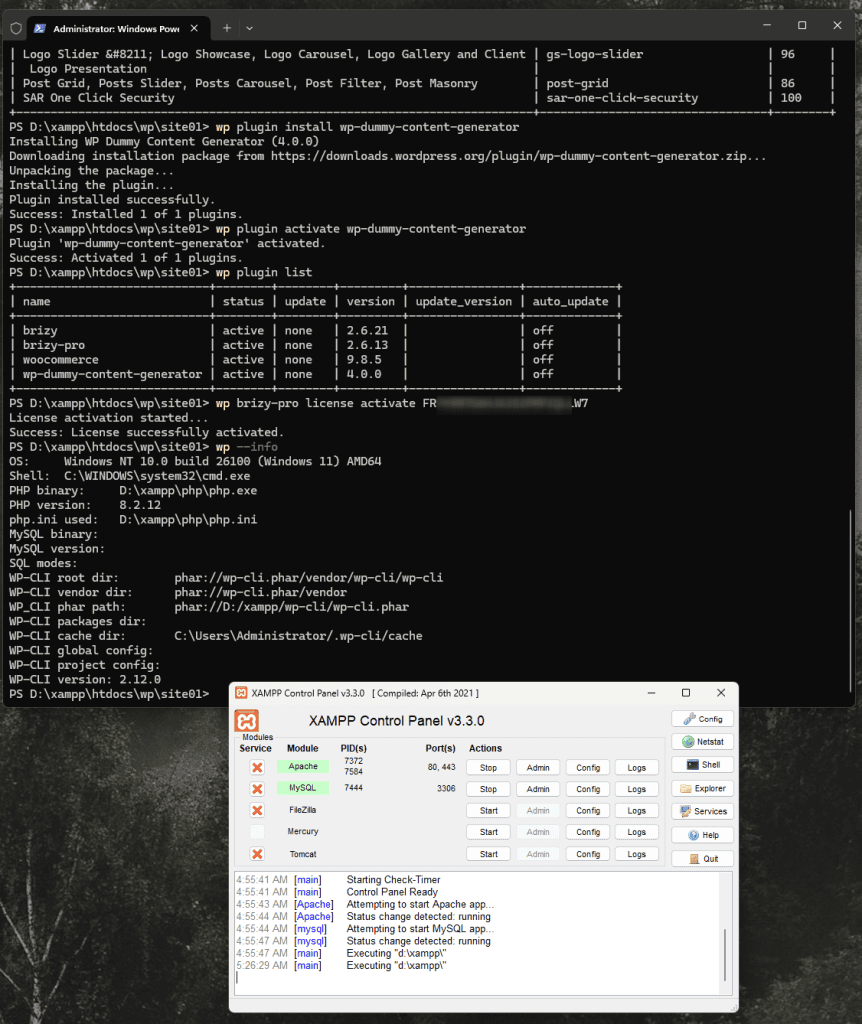Click the "Control Panel Ready" log entry
This screenshot has width=862, height=1024.
click(x=392, y=892)
